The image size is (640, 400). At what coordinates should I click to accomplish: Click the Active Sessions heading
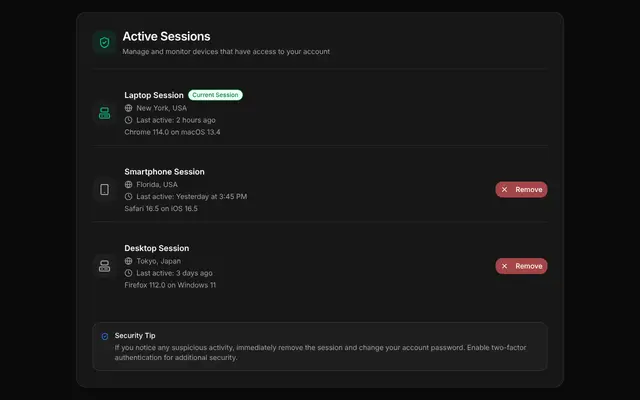click(167, 36)
